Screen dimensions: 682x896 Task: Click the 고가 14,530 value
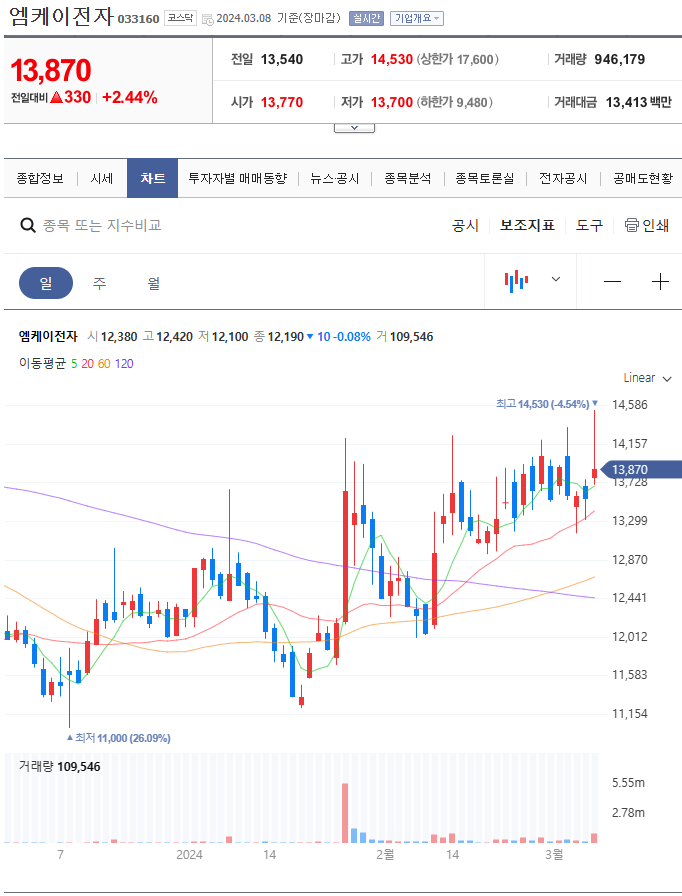pyautogui.click(x=391, y=59)
